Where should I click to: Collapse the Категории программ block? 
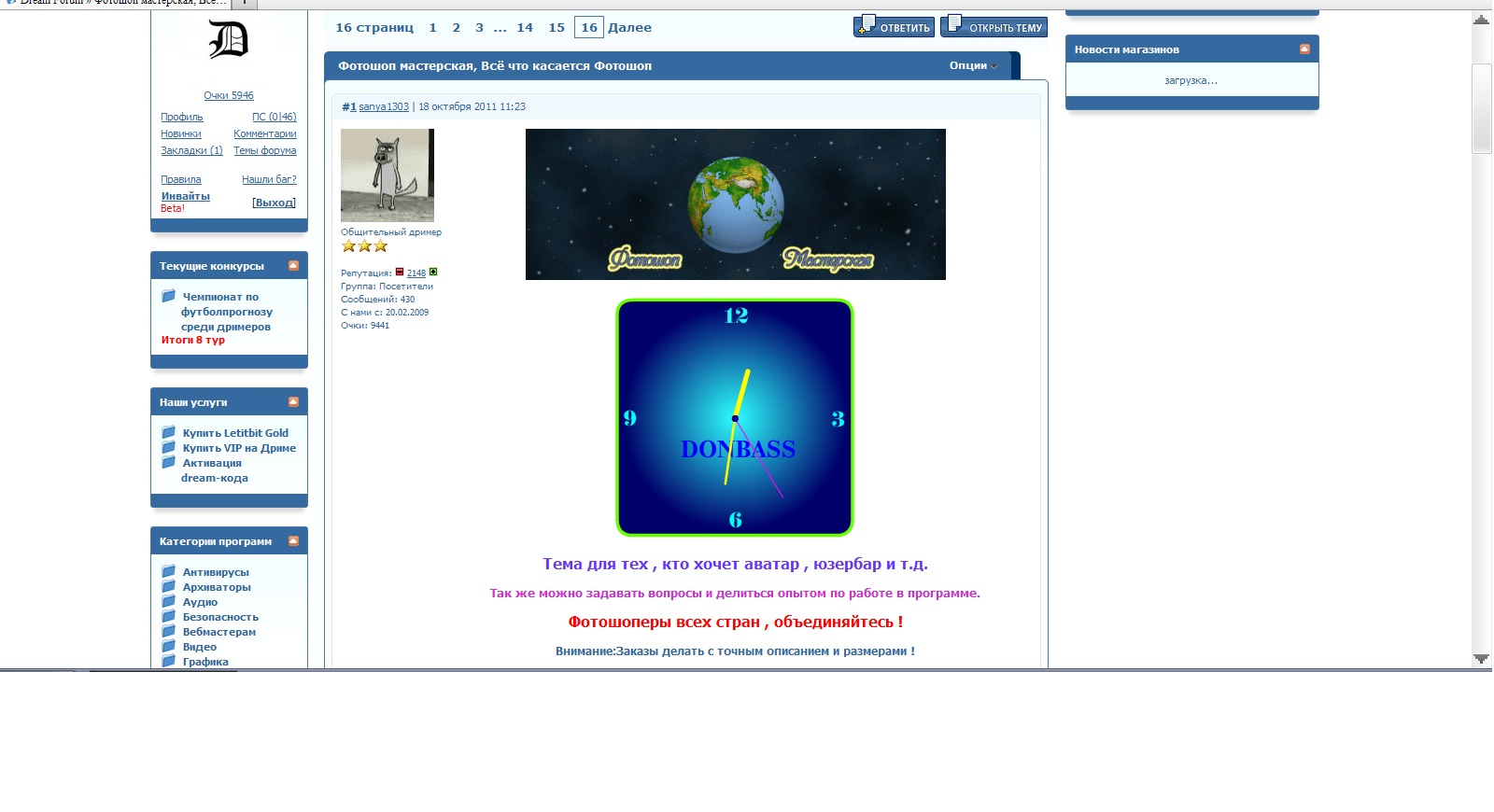pyautogui.click(x=293, y=541)
